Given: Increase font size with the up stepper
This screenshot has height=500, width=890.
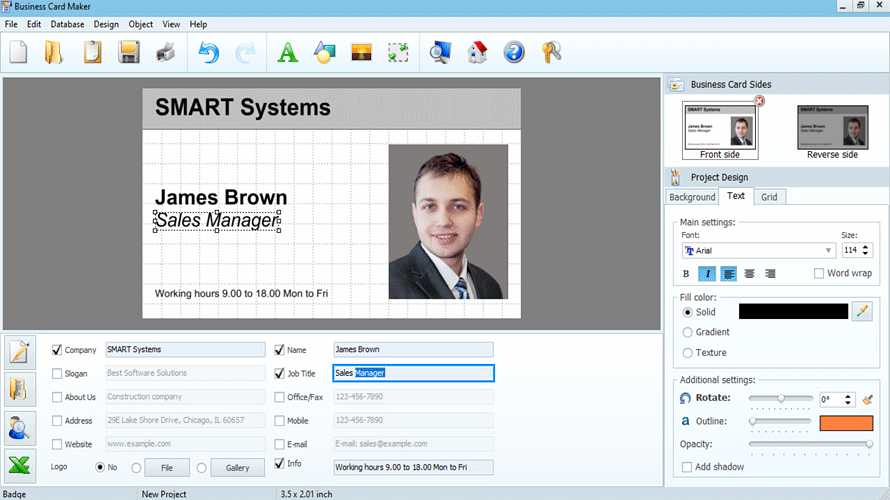Looking at the screenshot, I should tap(866, 246).
